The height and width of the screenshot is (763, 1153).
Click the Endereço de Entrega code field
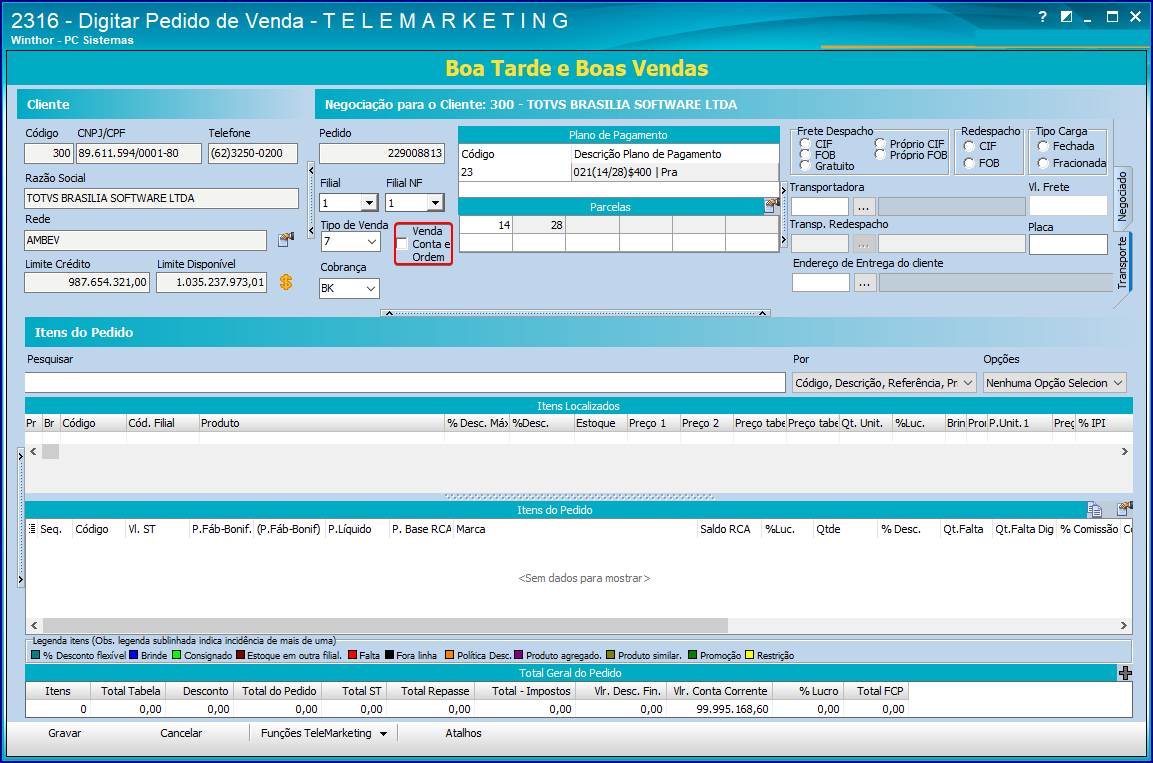[x=821, y=282]
